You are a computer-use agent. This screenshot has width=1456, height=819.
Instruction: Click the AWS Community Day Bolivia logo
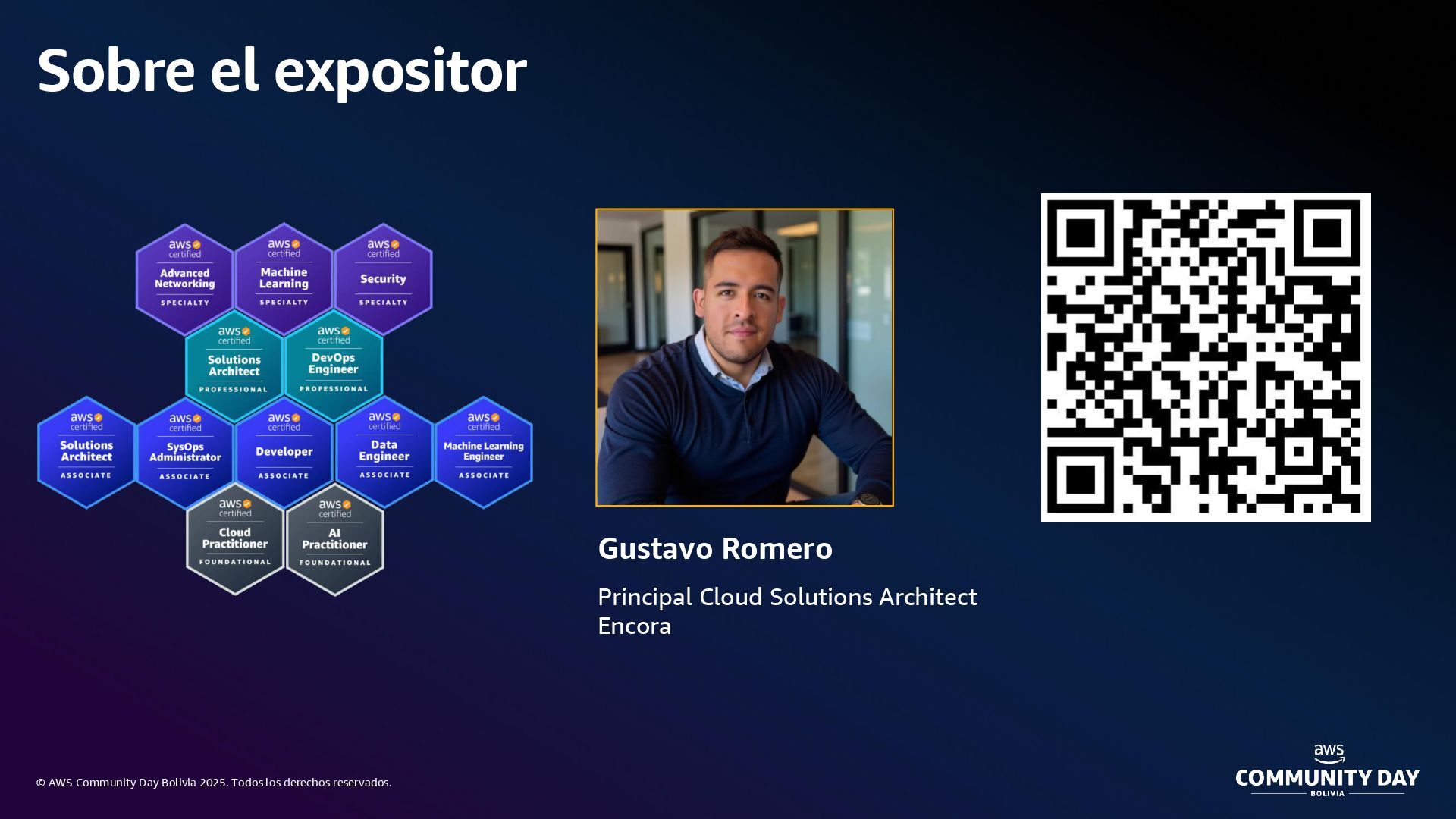point(1327,772)
